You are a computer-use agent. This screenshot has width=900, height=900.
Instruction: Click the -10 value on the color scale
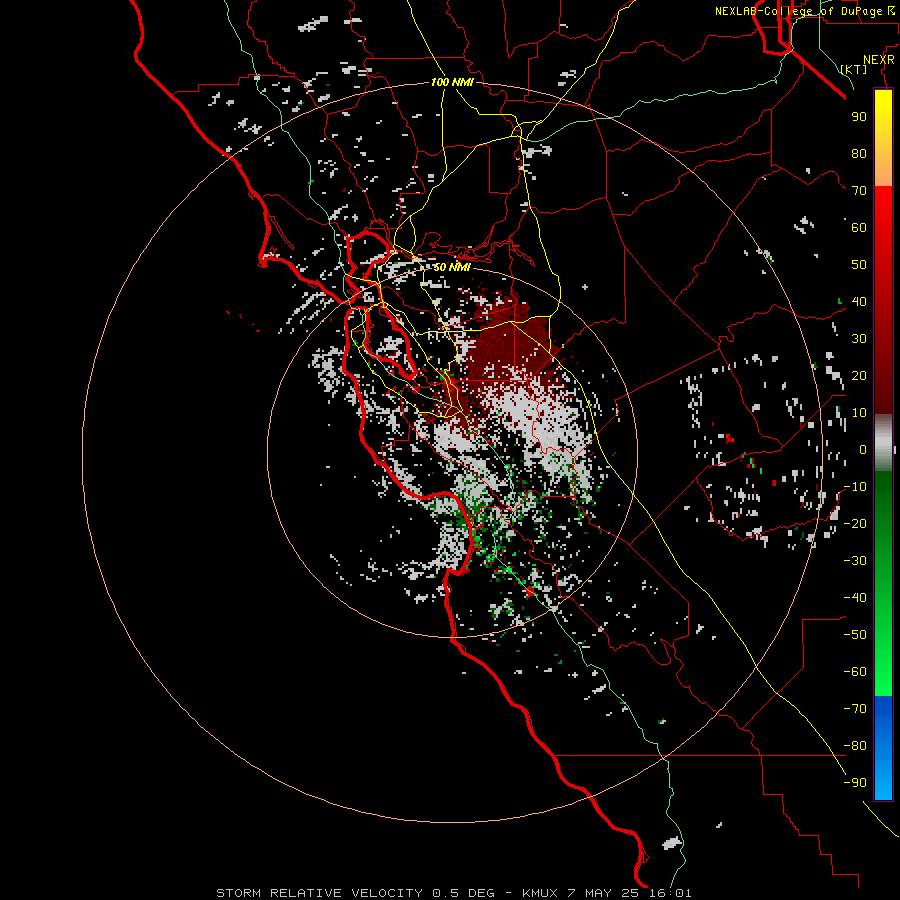(x=855, y=487)
